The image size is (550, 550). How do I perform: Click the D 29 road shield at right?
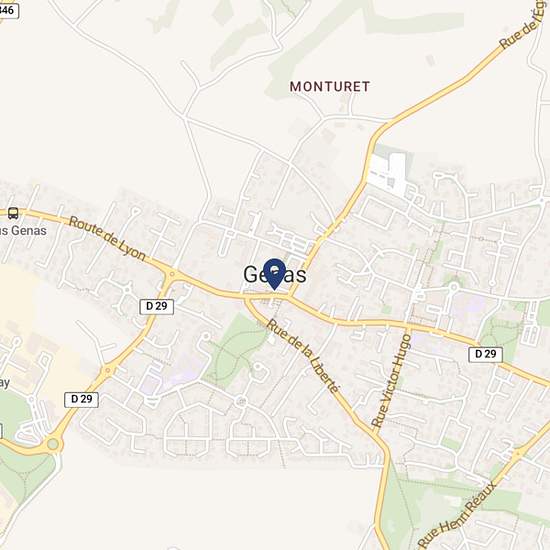[485, 354]
